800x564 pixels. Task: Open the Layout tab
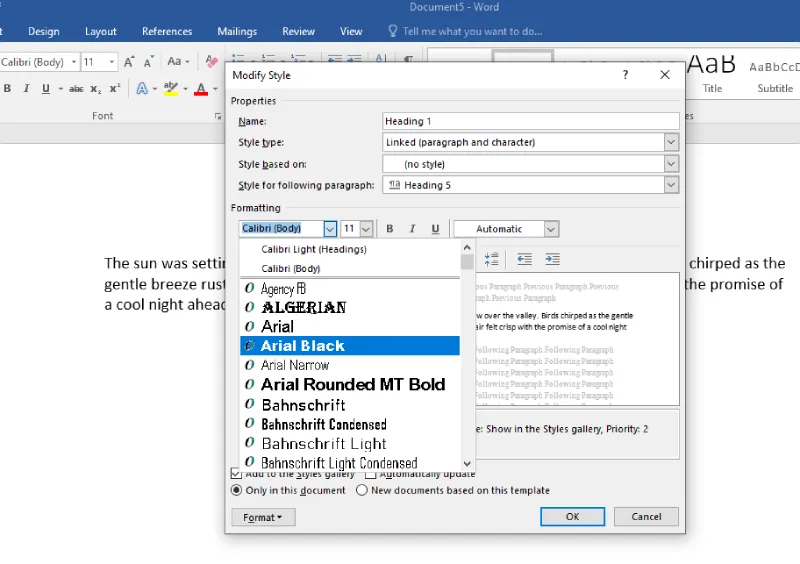[x=101, y=31]
